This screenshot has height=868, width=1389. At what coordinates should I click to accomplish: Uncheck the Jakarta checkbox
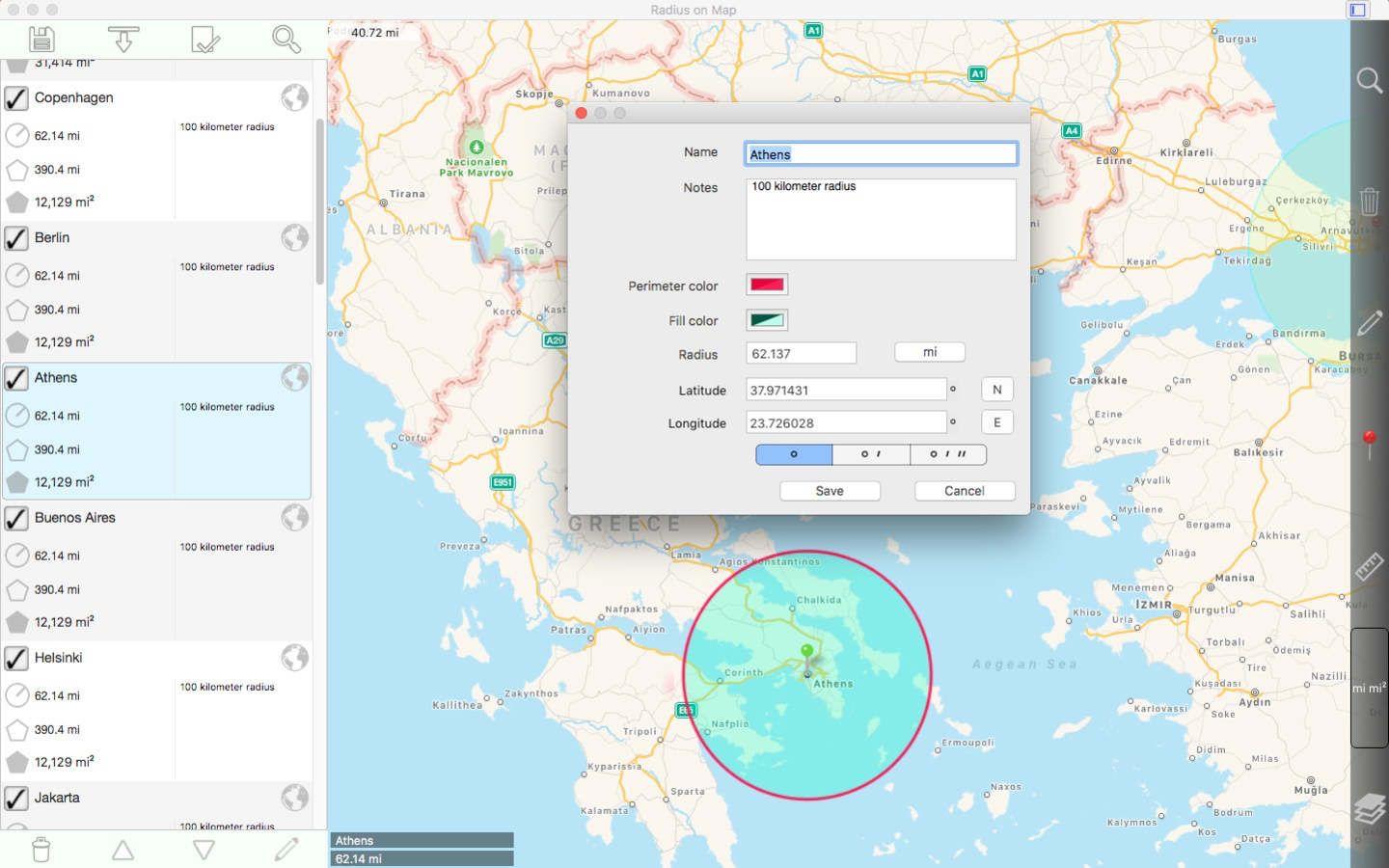pyautogui.click(x=16, y=799)
